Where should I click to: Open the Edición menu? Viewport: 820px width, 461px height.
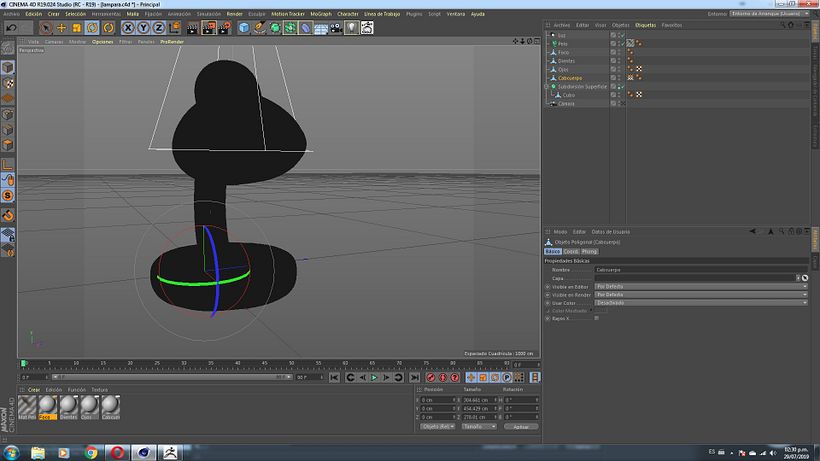[33, 14]
